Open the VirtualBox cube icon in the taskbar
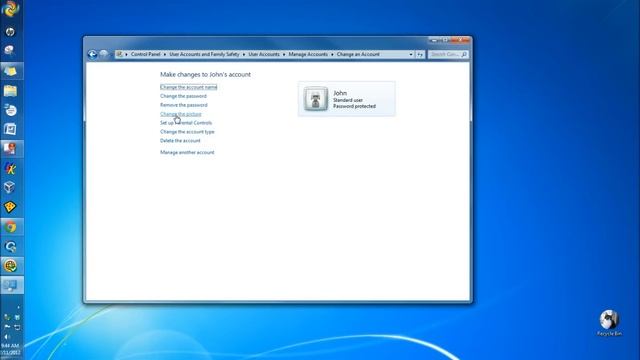The image size is (640, 360). 10,187
